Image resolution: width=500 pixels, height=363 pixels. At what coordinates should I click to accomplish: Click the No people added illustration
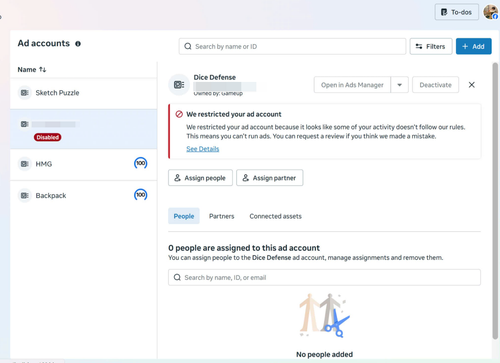tap(324, 316)
